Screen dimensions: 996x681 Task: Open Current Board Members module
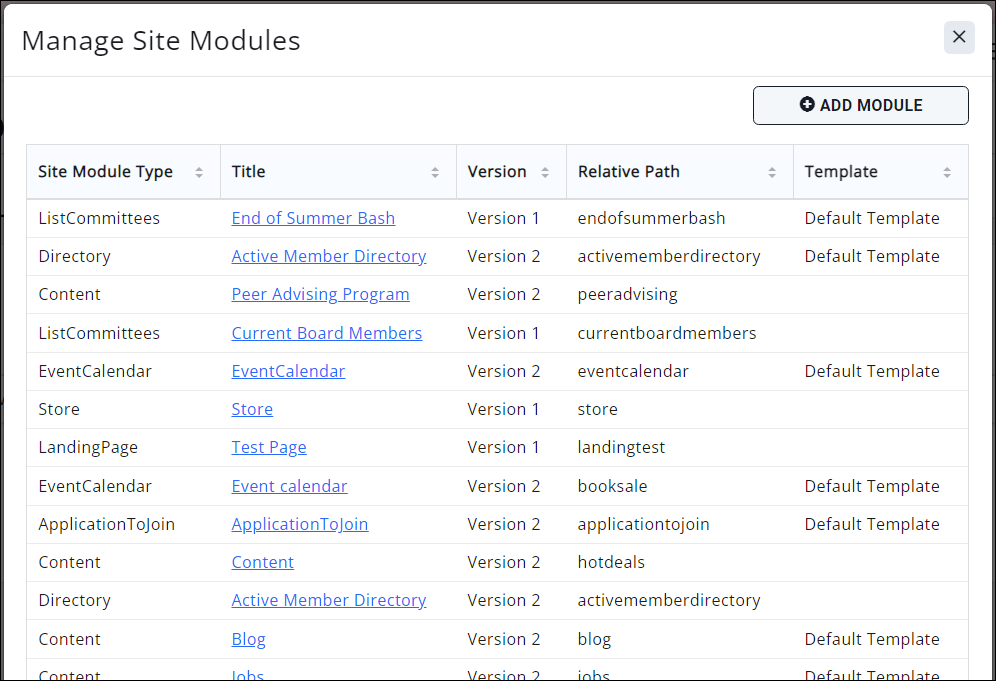click(x=326, y=333)
